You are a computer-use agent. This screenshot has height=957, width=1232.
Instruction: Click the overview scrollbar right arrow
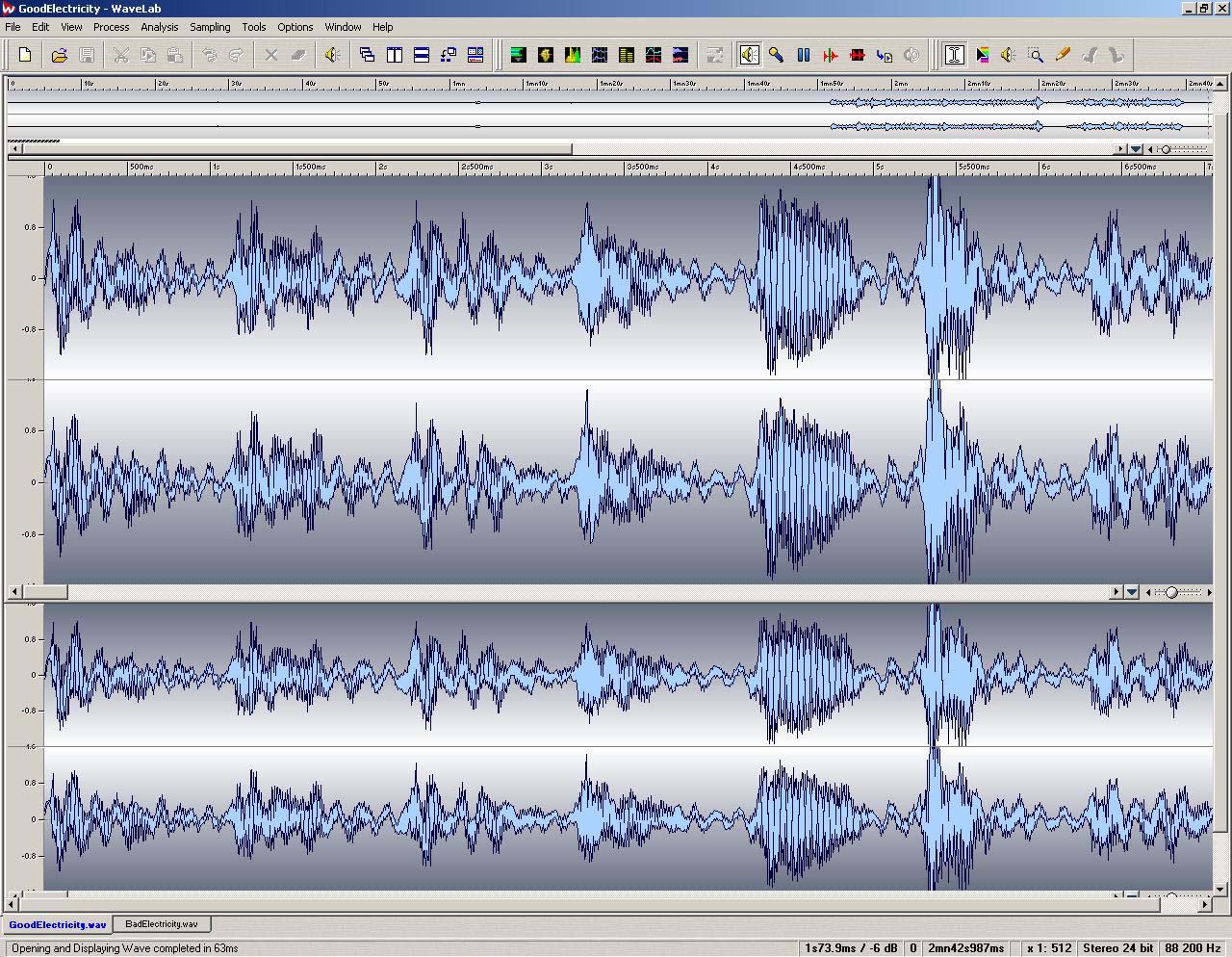click(x=1120, y=149)
